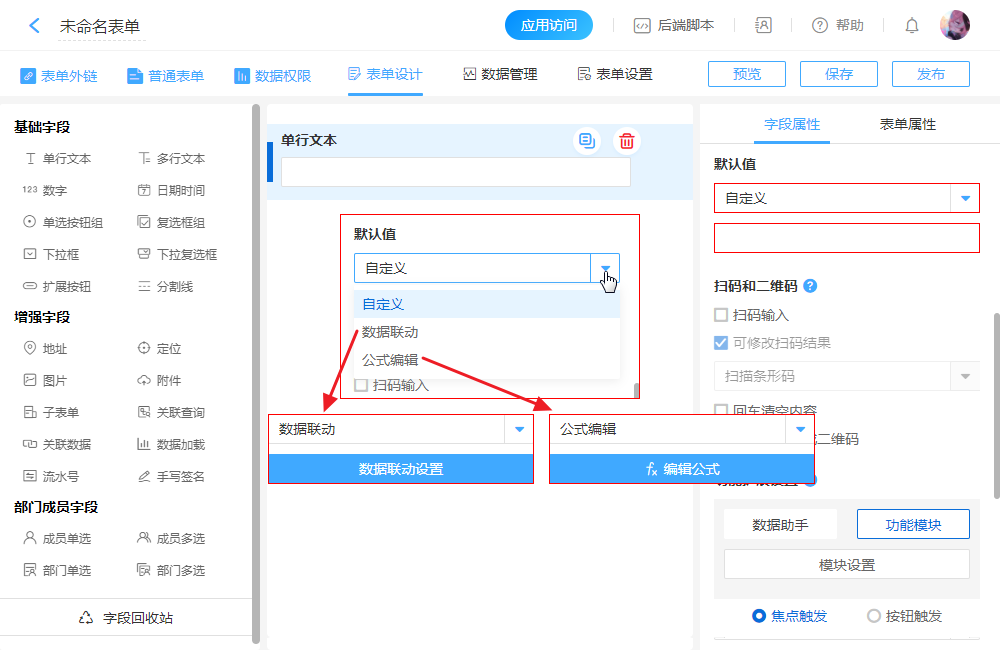Open the notification bell
Screen dimensions: 1000x650
point(911,26)
